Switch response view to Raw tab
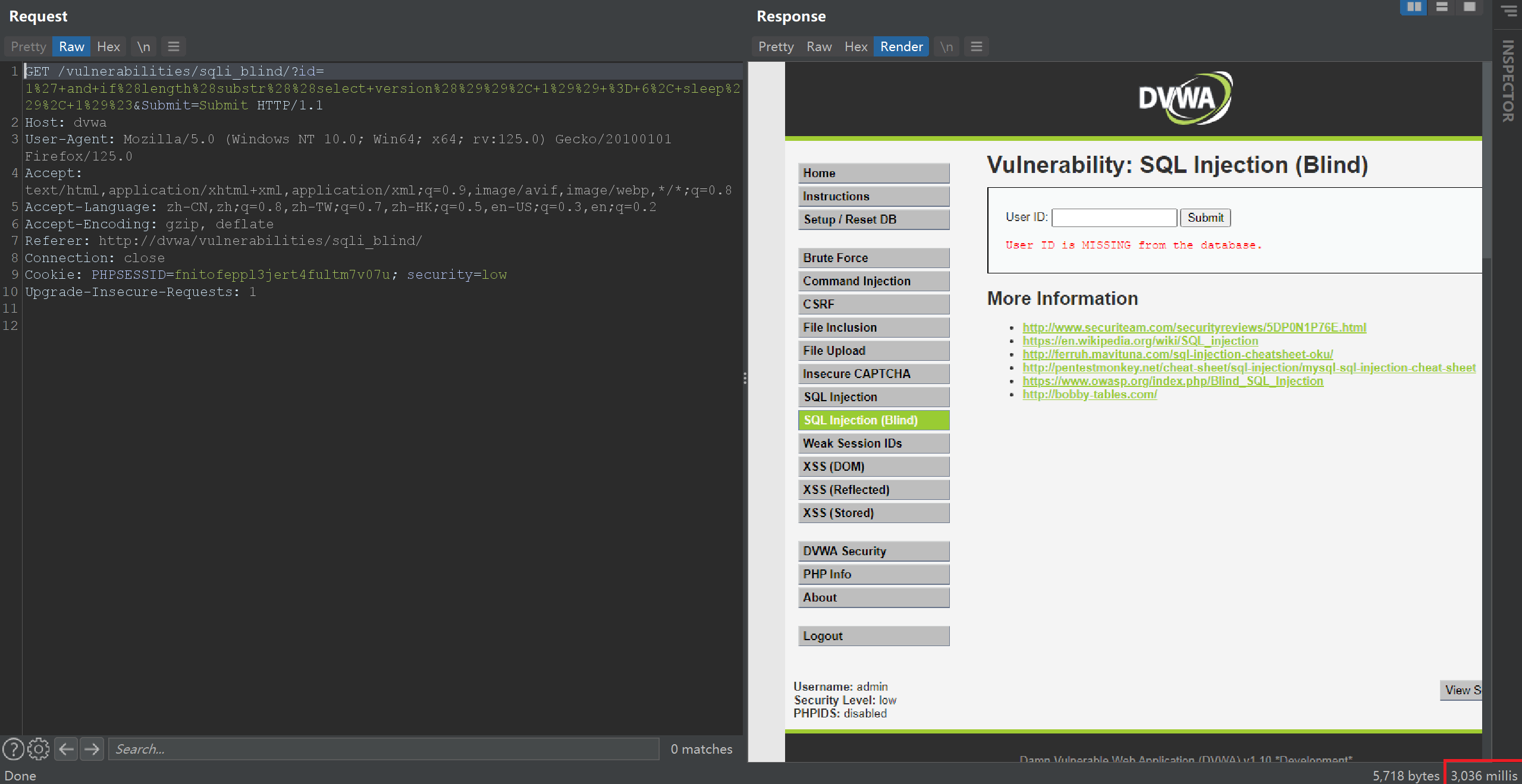Image resolution: width=1522 pixels, height=784 pixels. tap(819, 46)
